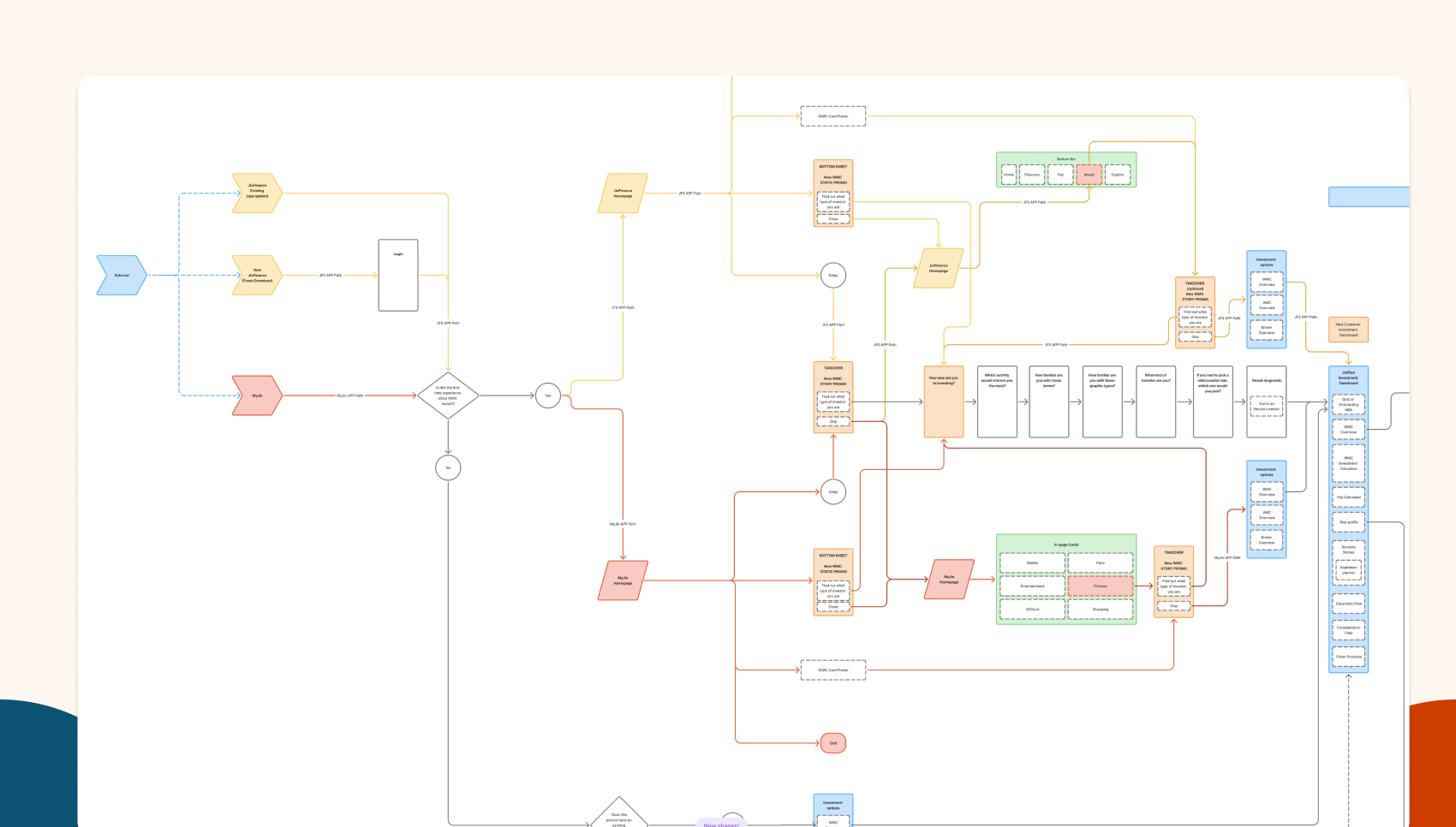Click the Education Flow box
Screen dimensions: 1456x827
coord(1348,604)
